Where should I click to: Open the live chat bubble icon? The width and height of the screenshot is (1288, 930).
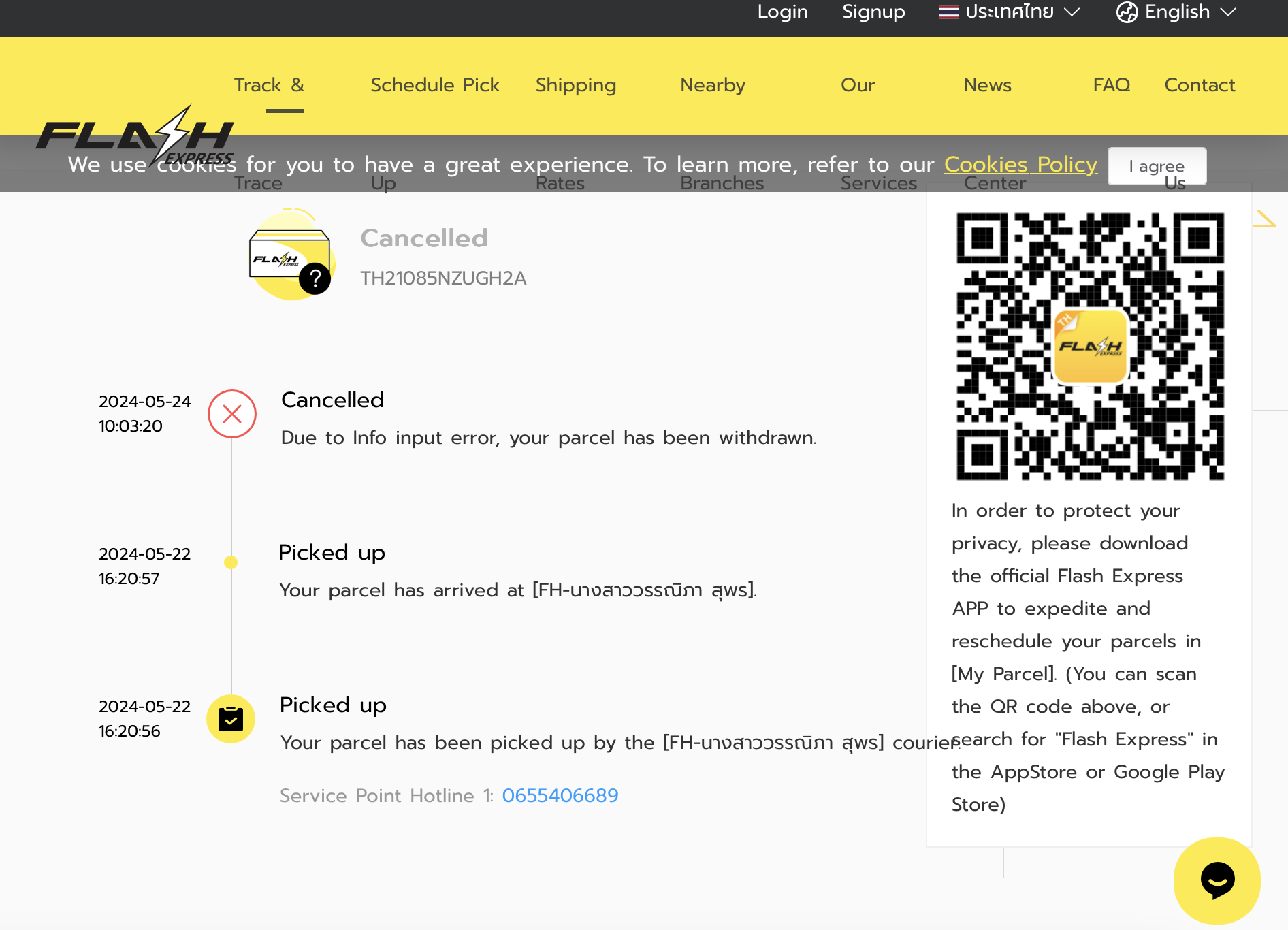point(1217,880)
